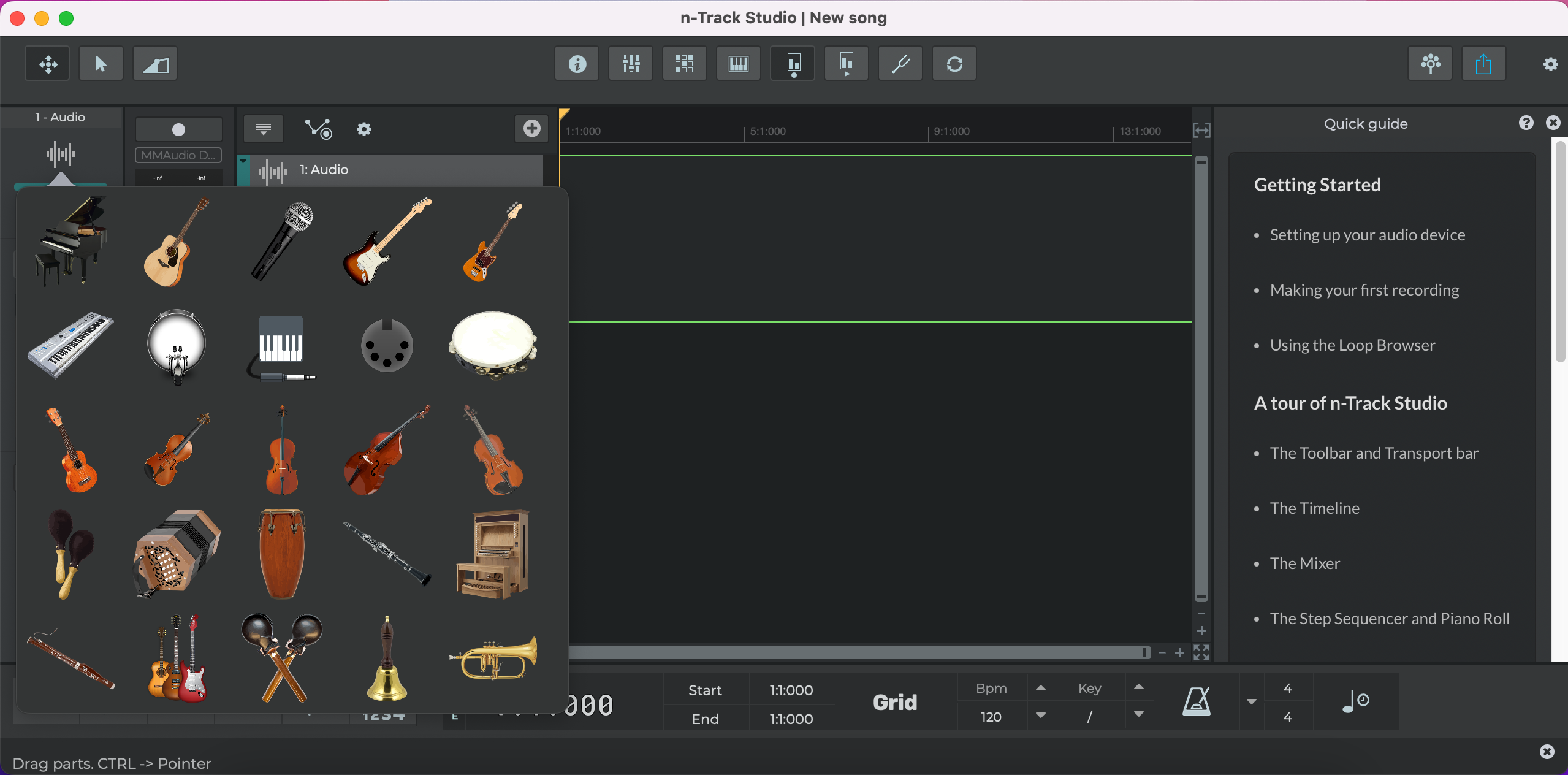1568x775 pixels.
Task: Select the conga drum instrument
Action: [x=282, y=554]
